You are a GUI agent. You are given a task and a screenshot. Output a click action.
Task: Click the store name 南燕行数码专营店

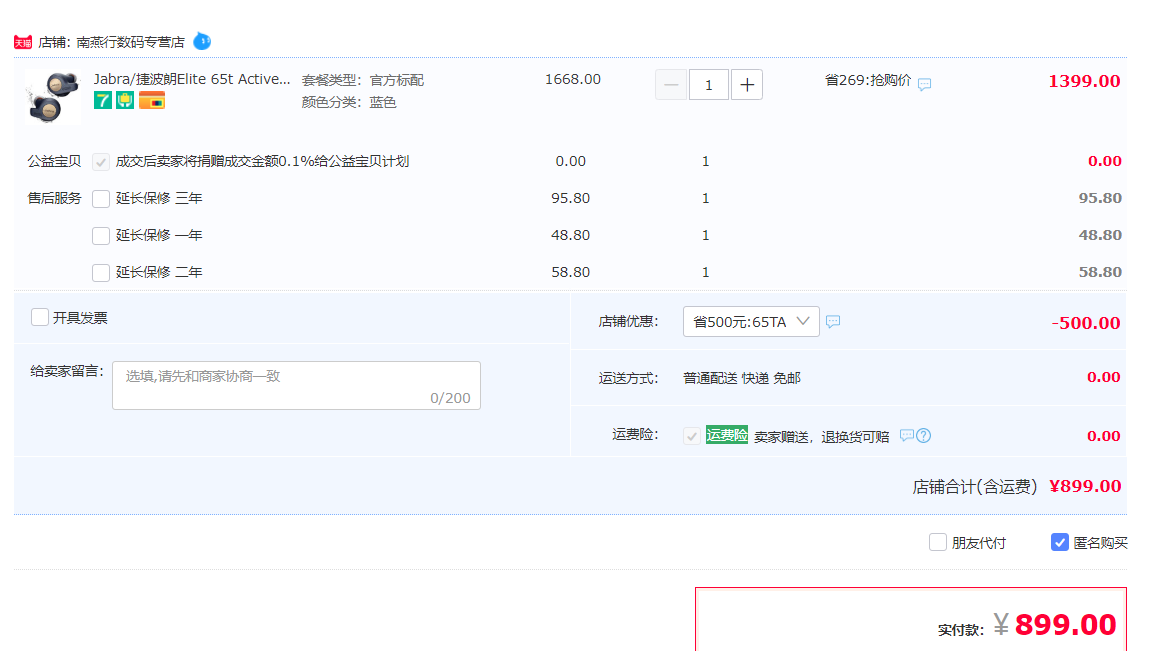coord(131,42)
